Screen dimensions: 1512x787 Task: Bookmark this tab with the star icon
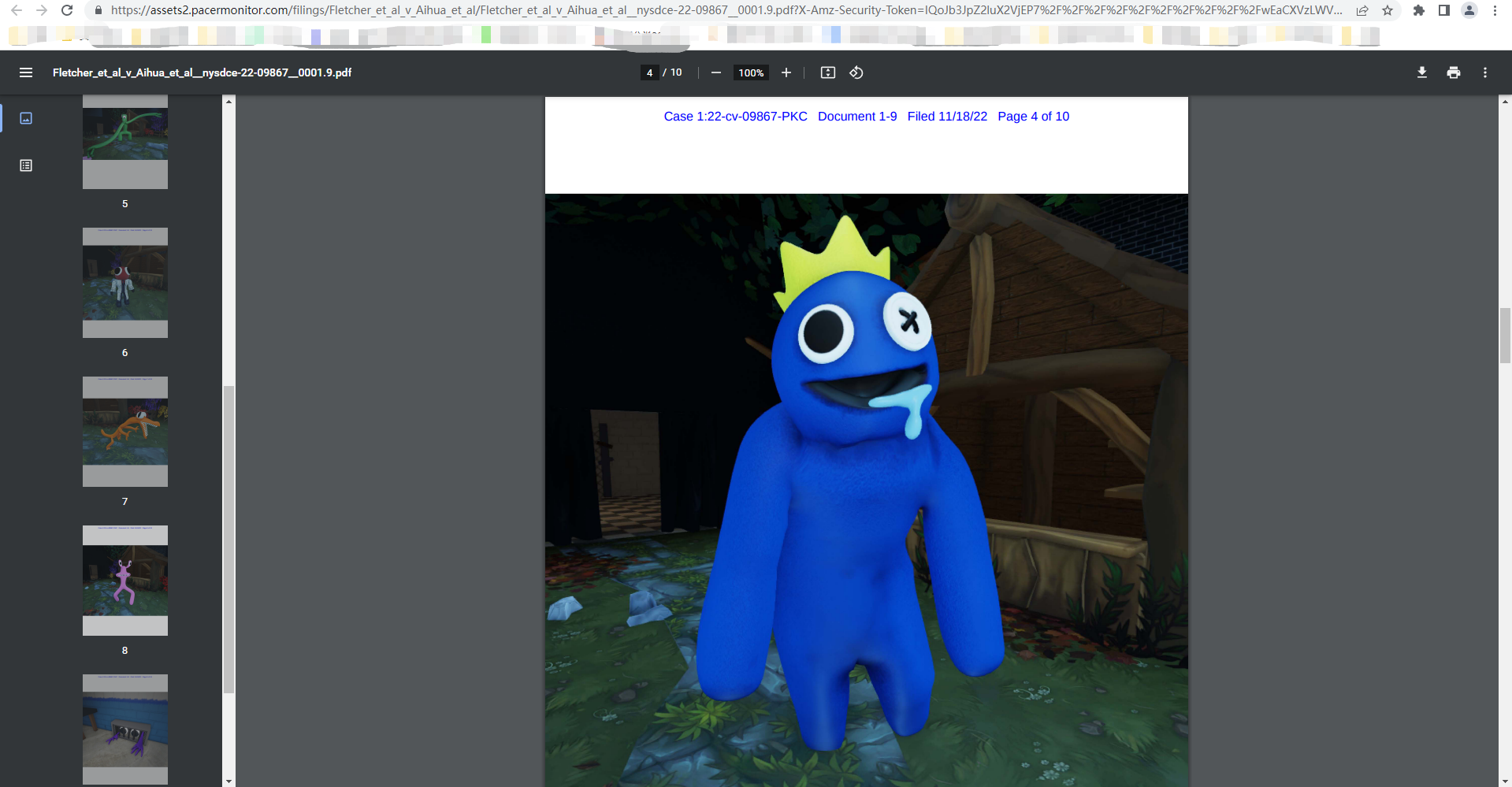1388,11
